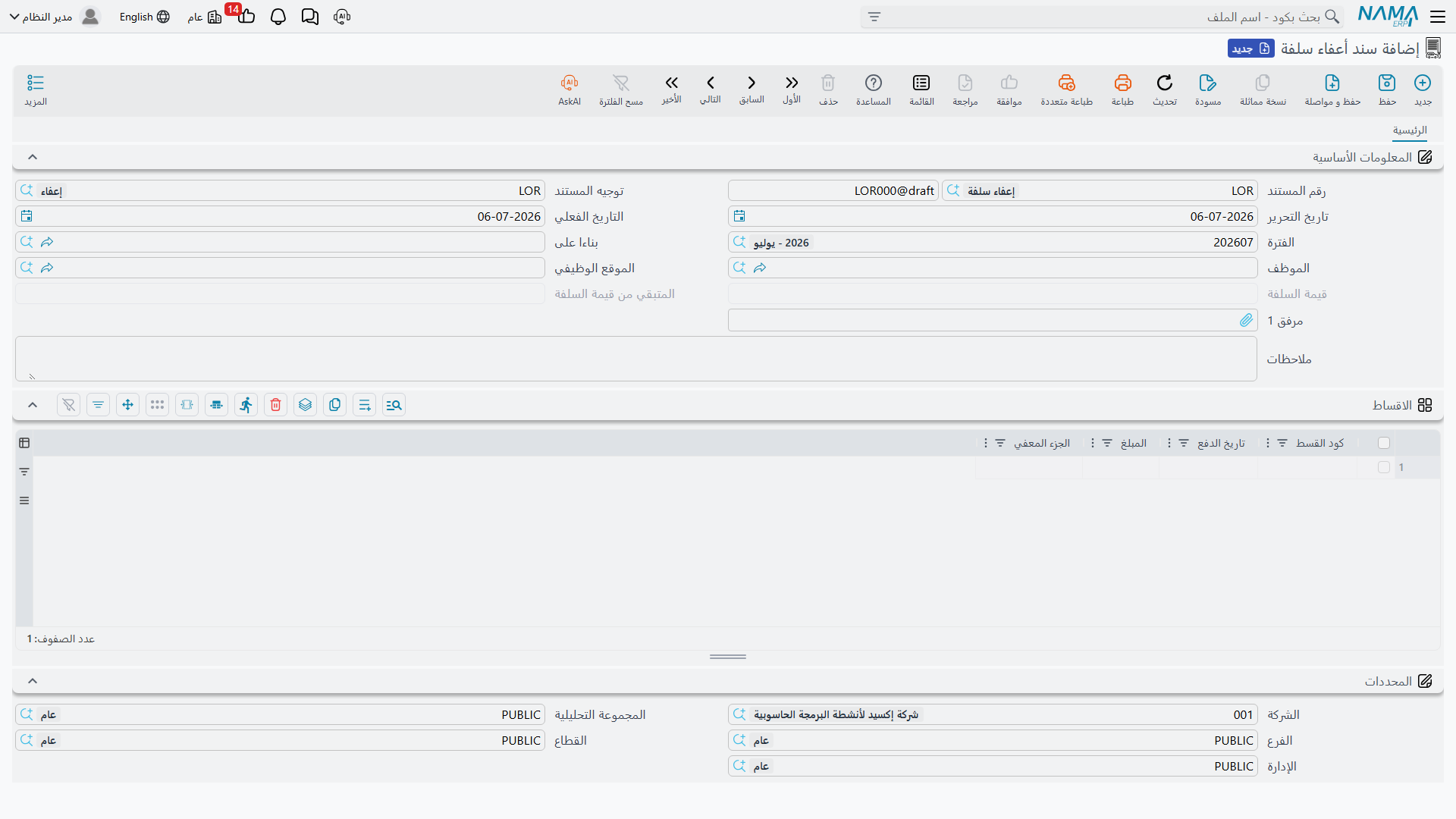This screenshot has height=819, width=1456.
Task: Click the مسودة (Draft) toolbar icon
Action: click(1208, 83)
